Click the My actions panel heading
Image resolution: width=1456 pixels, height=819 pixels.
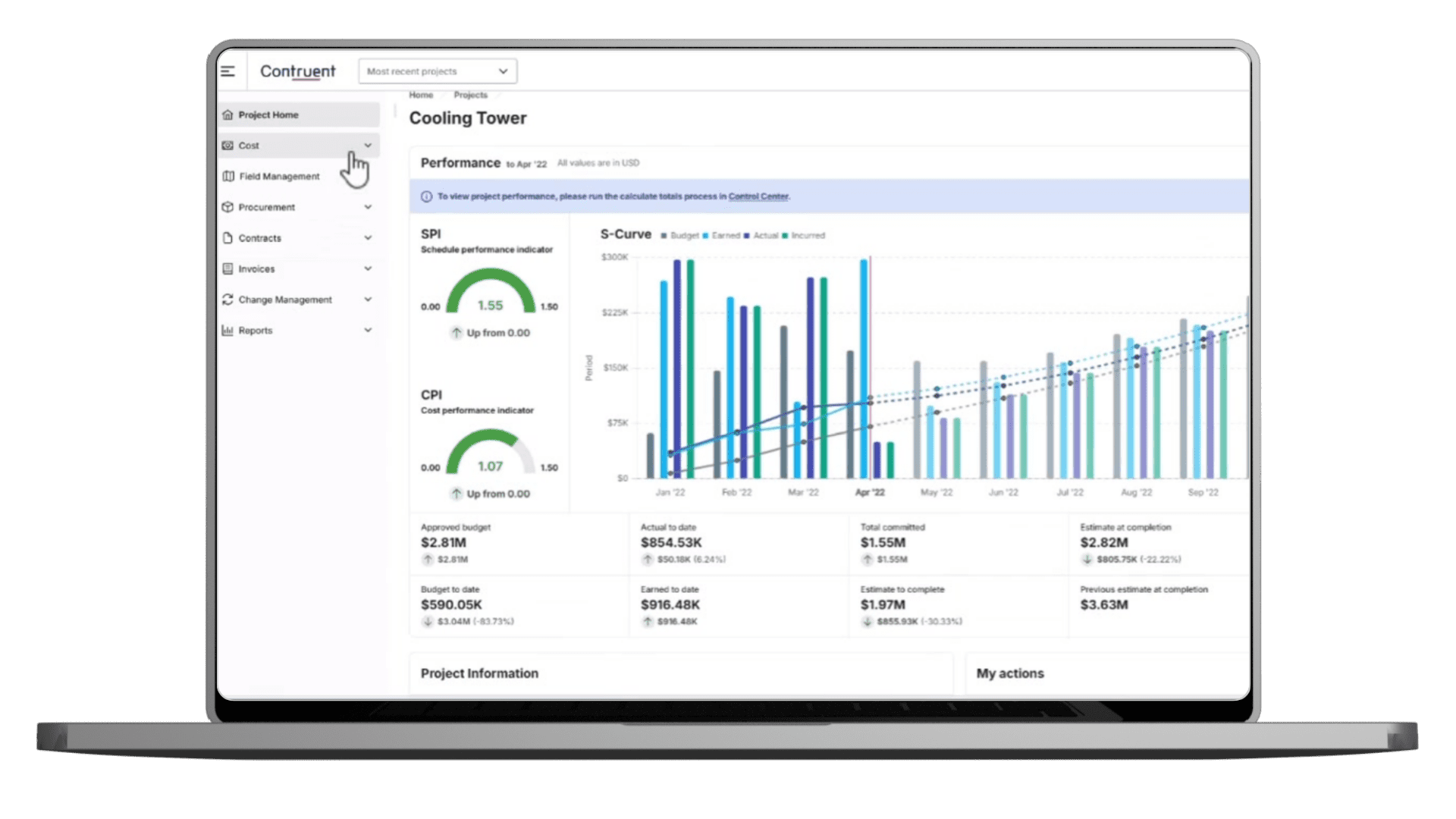click(x=1010, y=673)
